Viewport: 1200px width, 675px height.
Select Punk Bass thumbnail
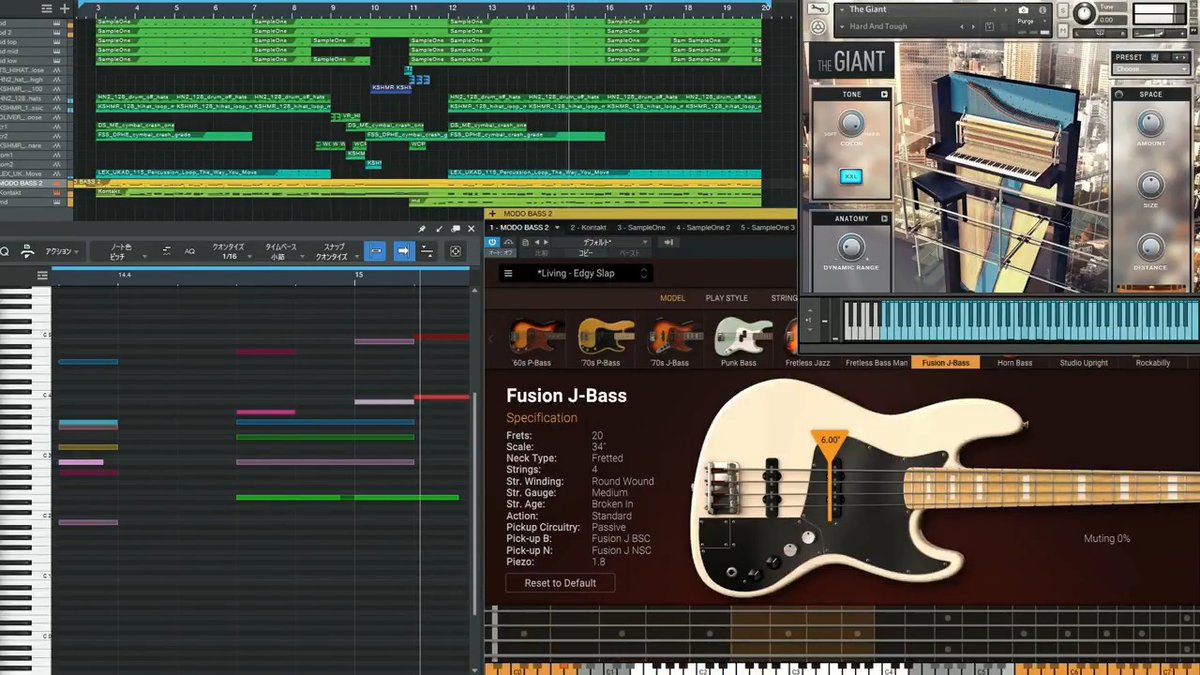pos(740,340)
